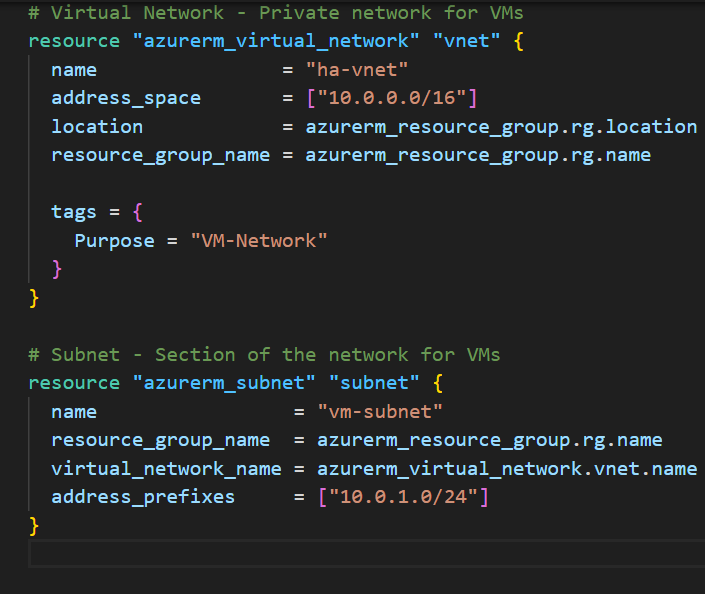
Task: Click the Subnet section comment line
Action: coord(264,355)
